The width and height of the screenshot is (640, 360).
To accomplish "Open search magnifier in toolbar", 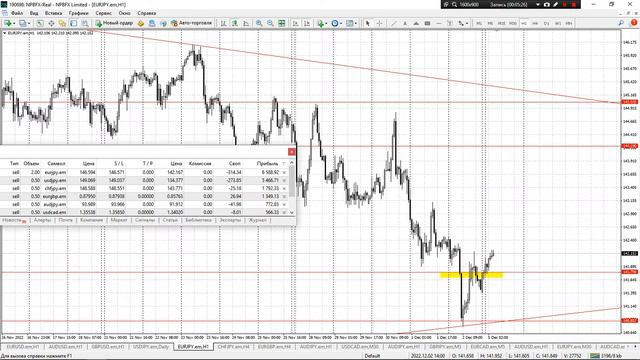I will click(621, 23).
